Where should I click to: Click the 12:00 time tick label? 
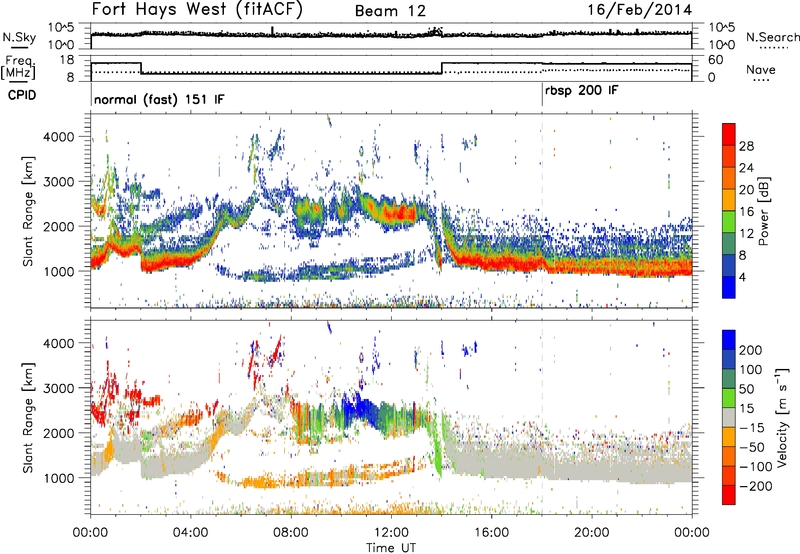pyautogui.click(x=391, y=533)
